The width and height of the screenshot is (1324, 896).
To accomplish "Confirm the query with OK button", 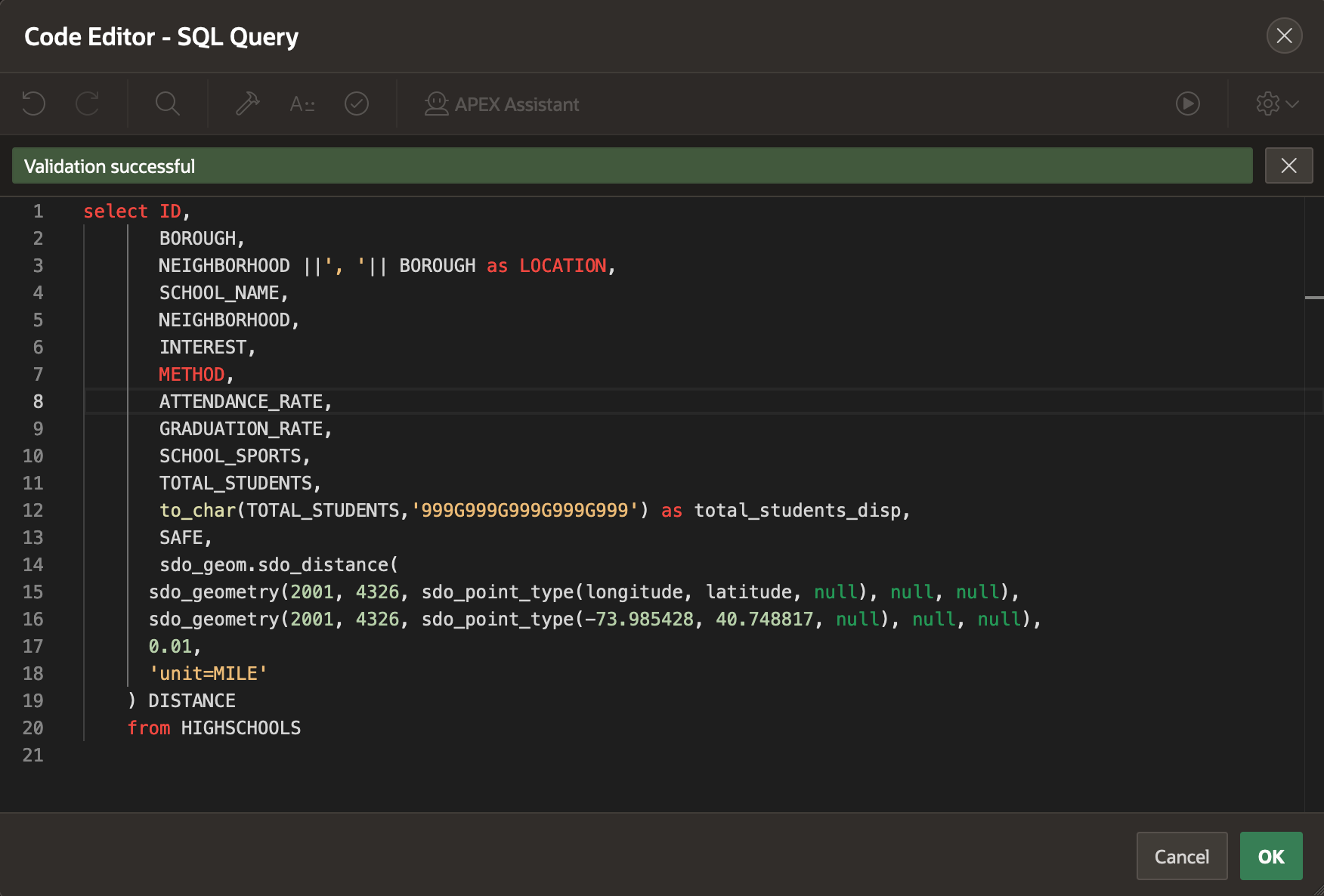I will 1270,856.
